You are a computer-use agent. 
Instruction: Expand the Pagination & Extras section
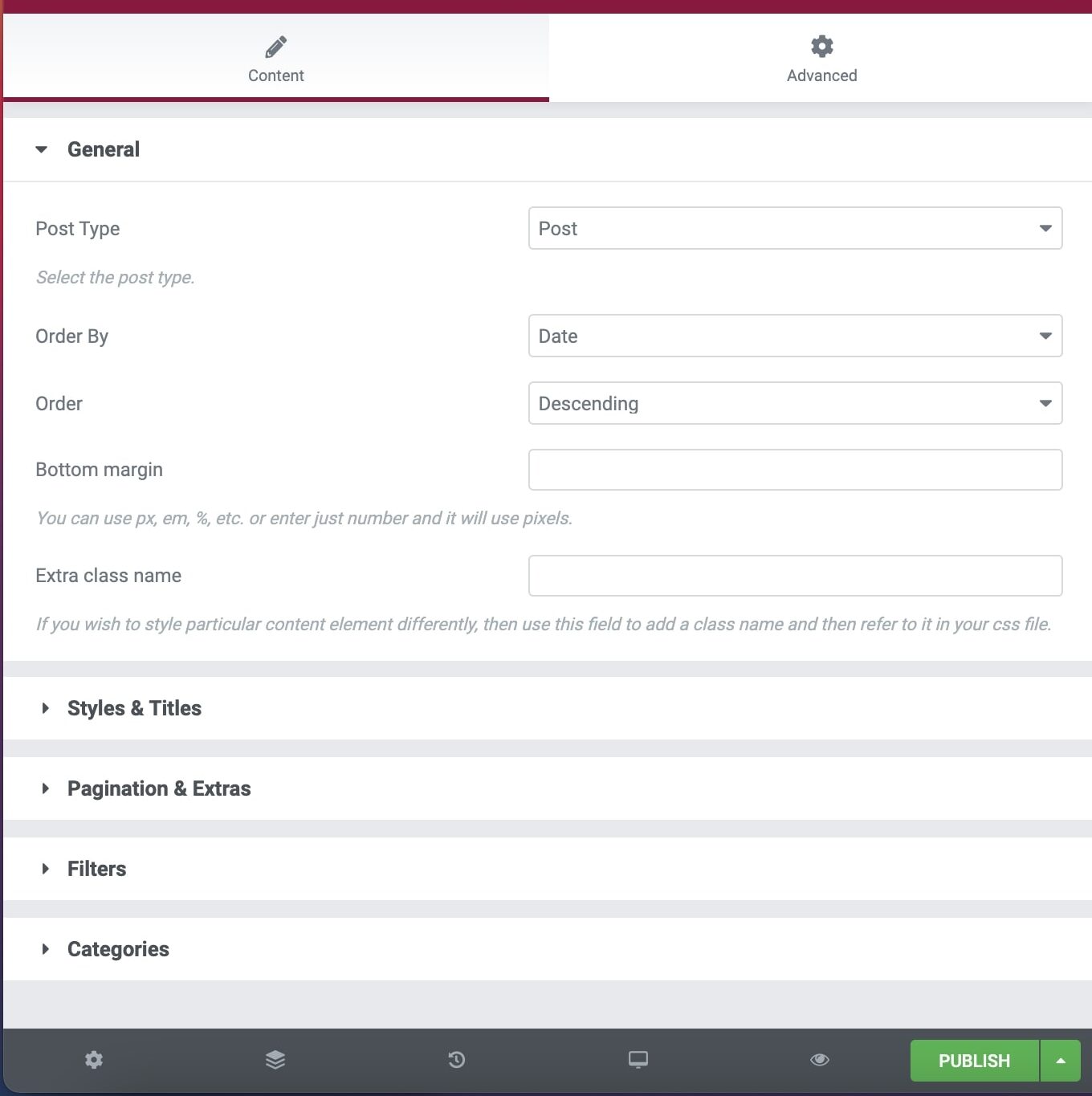(x=548, y=788)
